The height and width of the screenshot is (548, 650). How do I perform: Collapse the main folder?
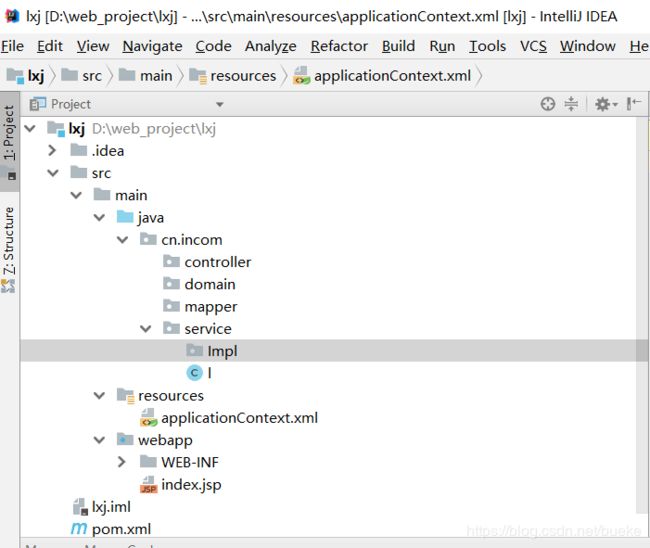point(76,195)
